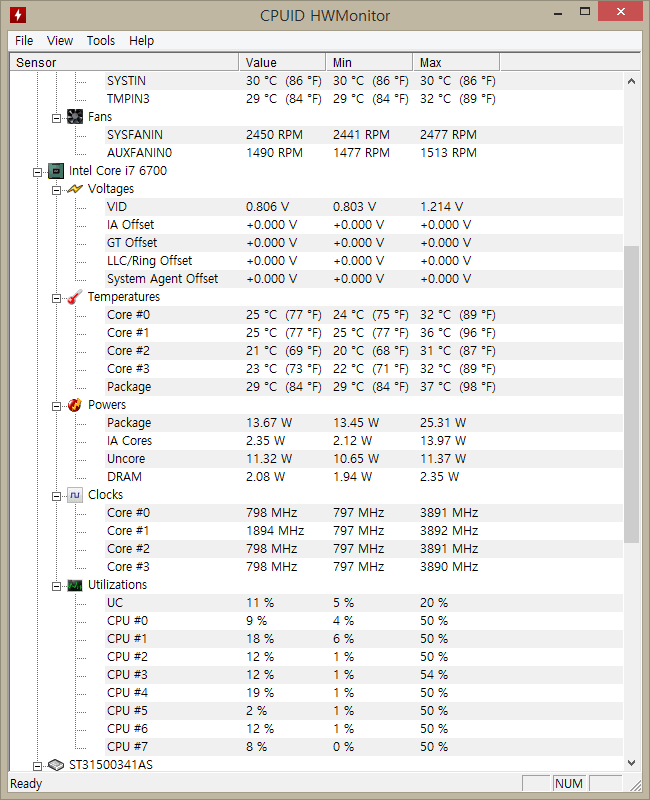Collapse the Temperatures tree branch

click(x=57, y=297)
